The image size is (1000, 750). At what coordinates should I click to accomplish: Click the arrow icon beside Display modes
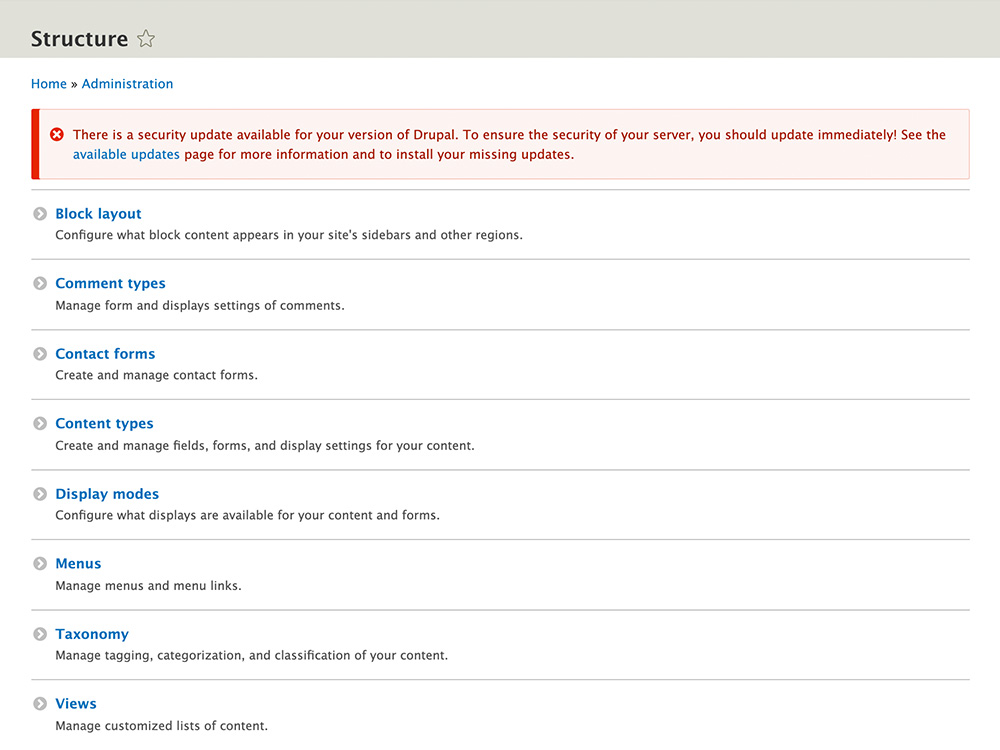pyautogui.click(x=40, y=494)
